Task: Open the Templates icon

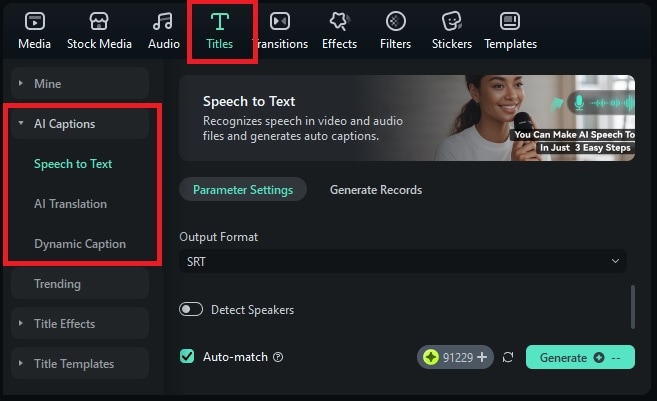Action: [x=510, y=21]
